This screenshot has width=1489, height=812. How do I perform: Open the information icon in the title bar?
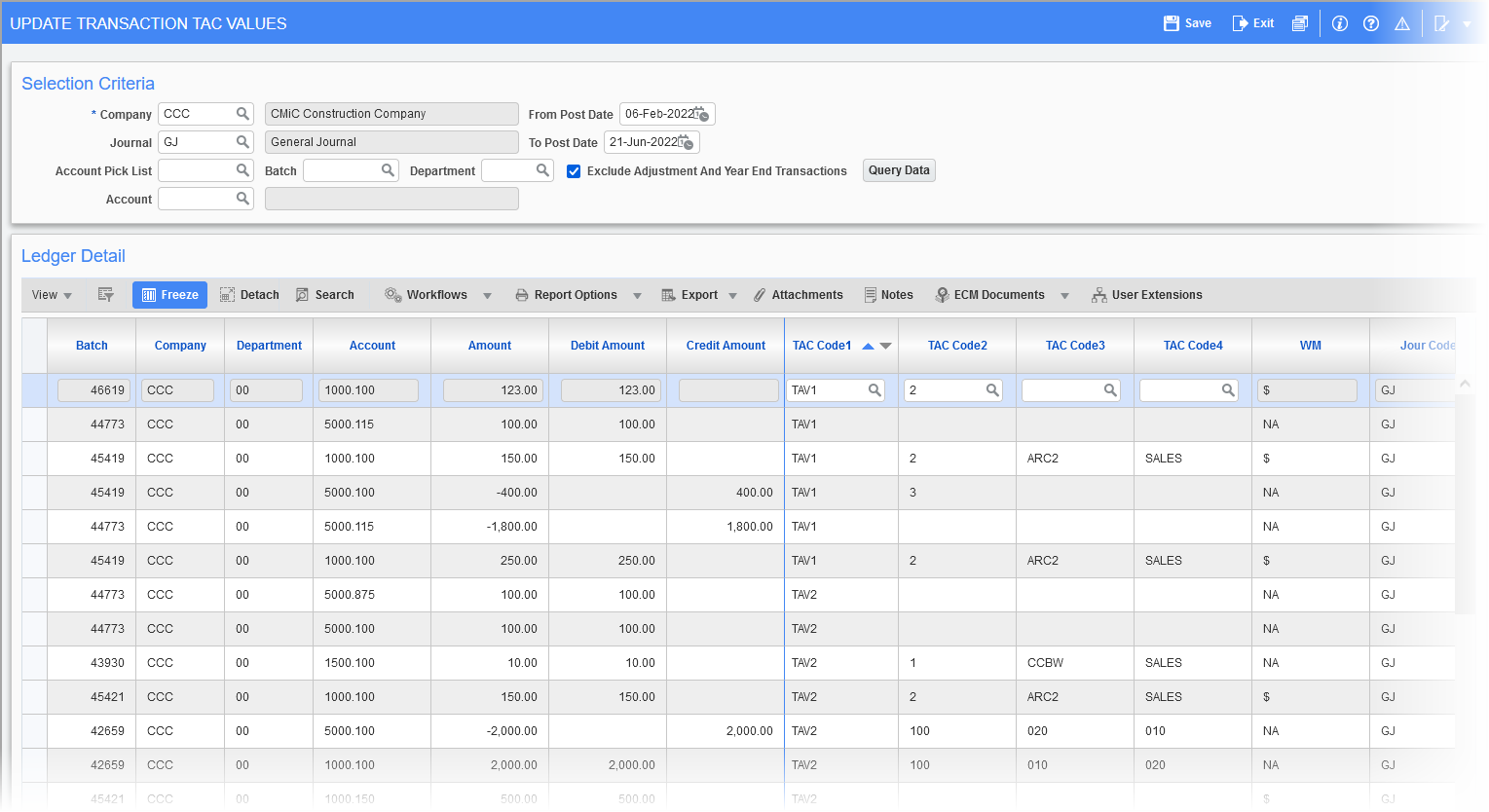tap(1339, 23)
